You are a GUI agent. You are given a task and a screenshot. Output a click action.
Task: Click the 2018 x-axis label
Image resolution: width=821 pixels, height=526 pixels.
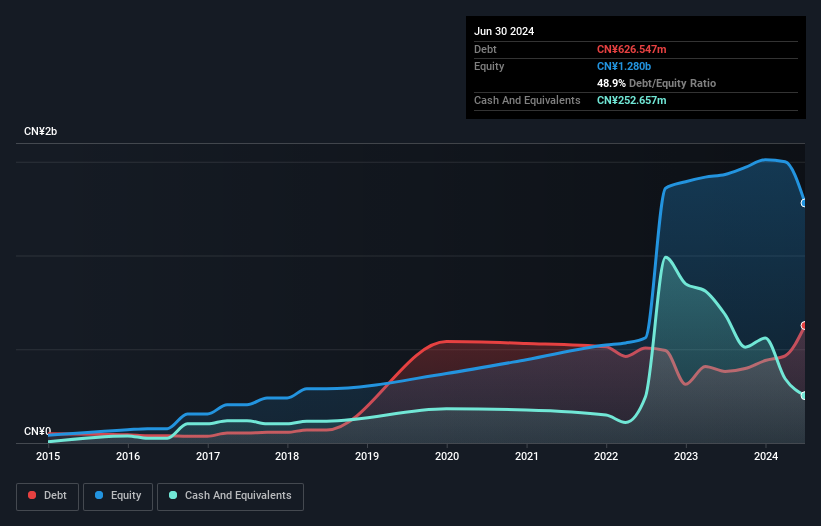[x=287, y=456]
